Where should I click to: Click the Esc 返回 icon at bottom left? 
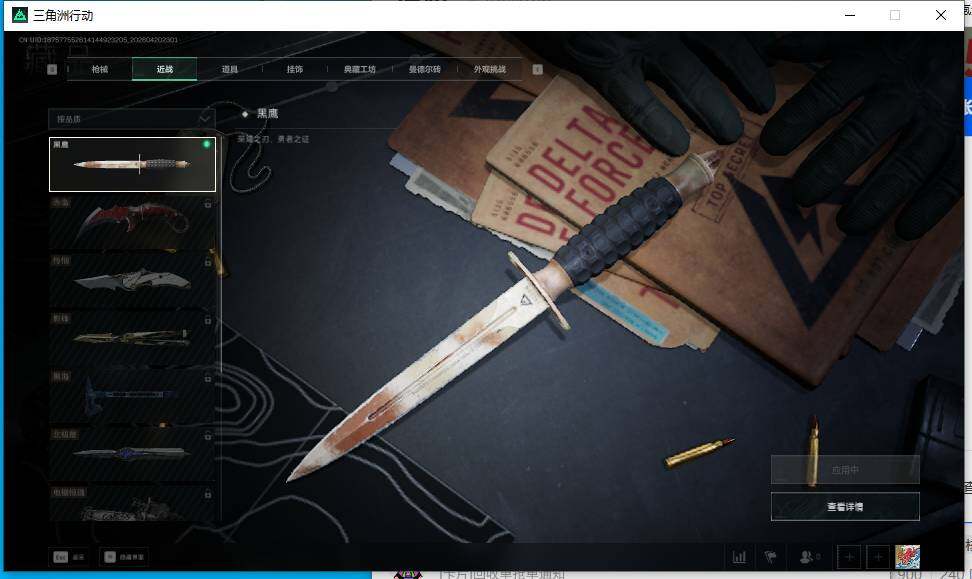68,557
